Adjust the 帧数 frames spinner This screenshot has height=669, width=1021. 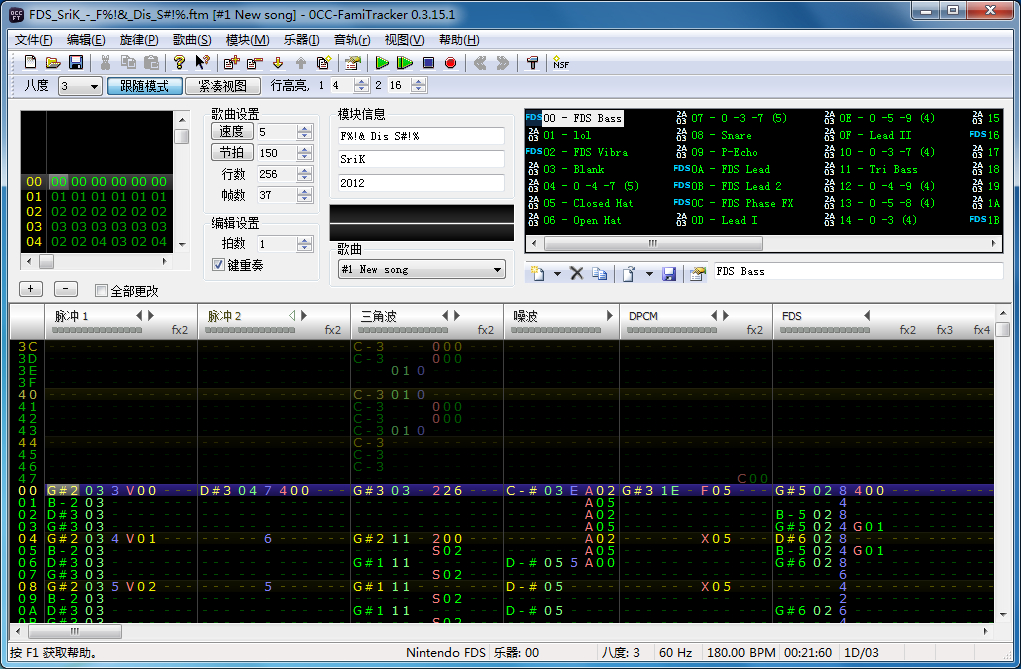[304, 194]
